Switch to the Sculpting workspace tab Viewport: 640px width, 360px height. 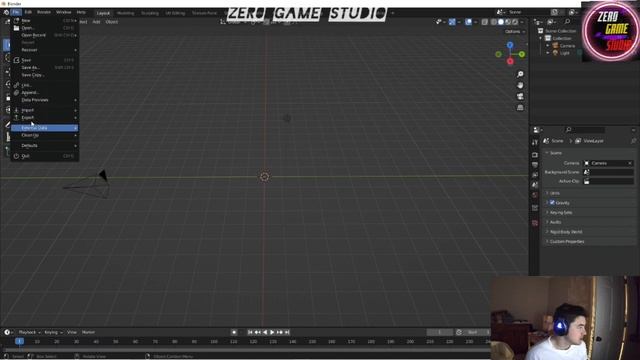pyautogui.click(x=150, y=13)
